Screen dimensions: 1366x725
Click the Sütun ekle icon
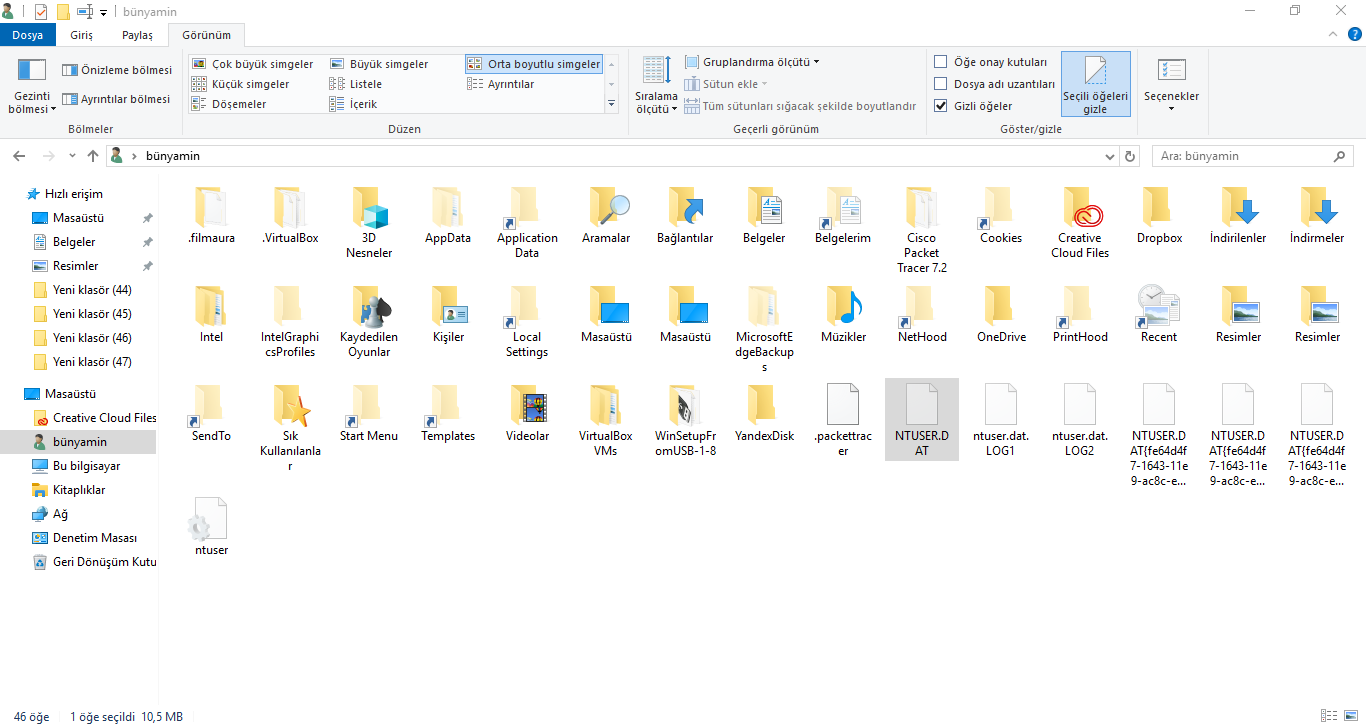coord(725,84)
